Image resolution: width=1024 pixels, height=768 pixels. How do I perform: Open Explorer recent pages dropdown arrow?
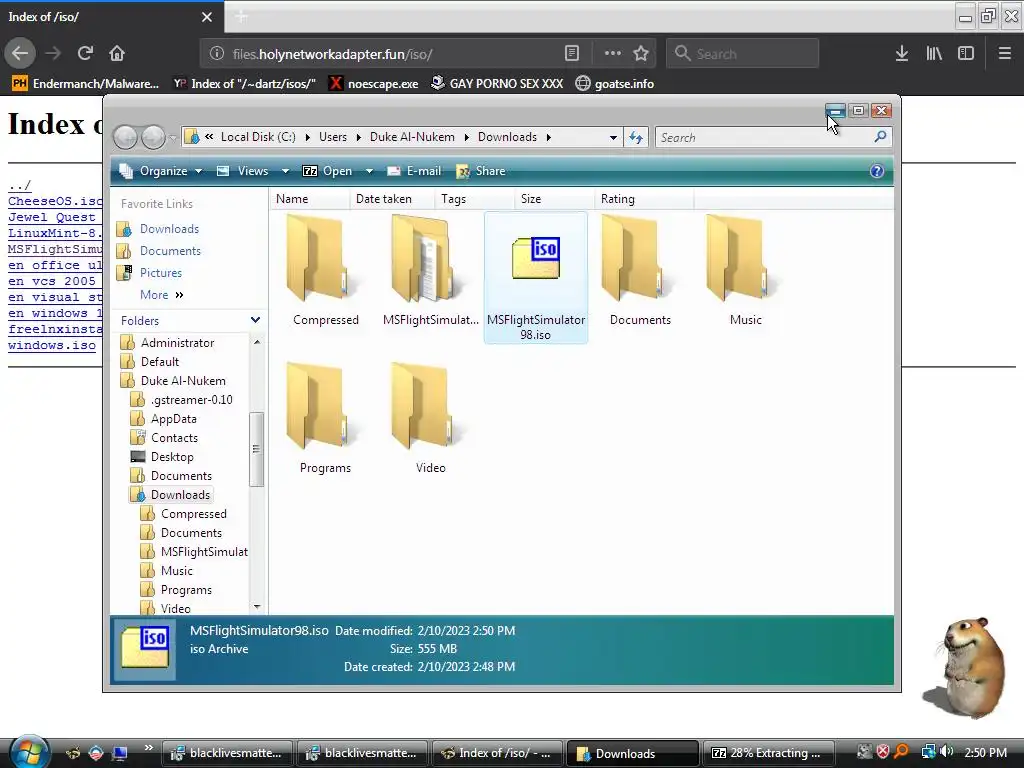pyautogui.click(x=172, y=138)
